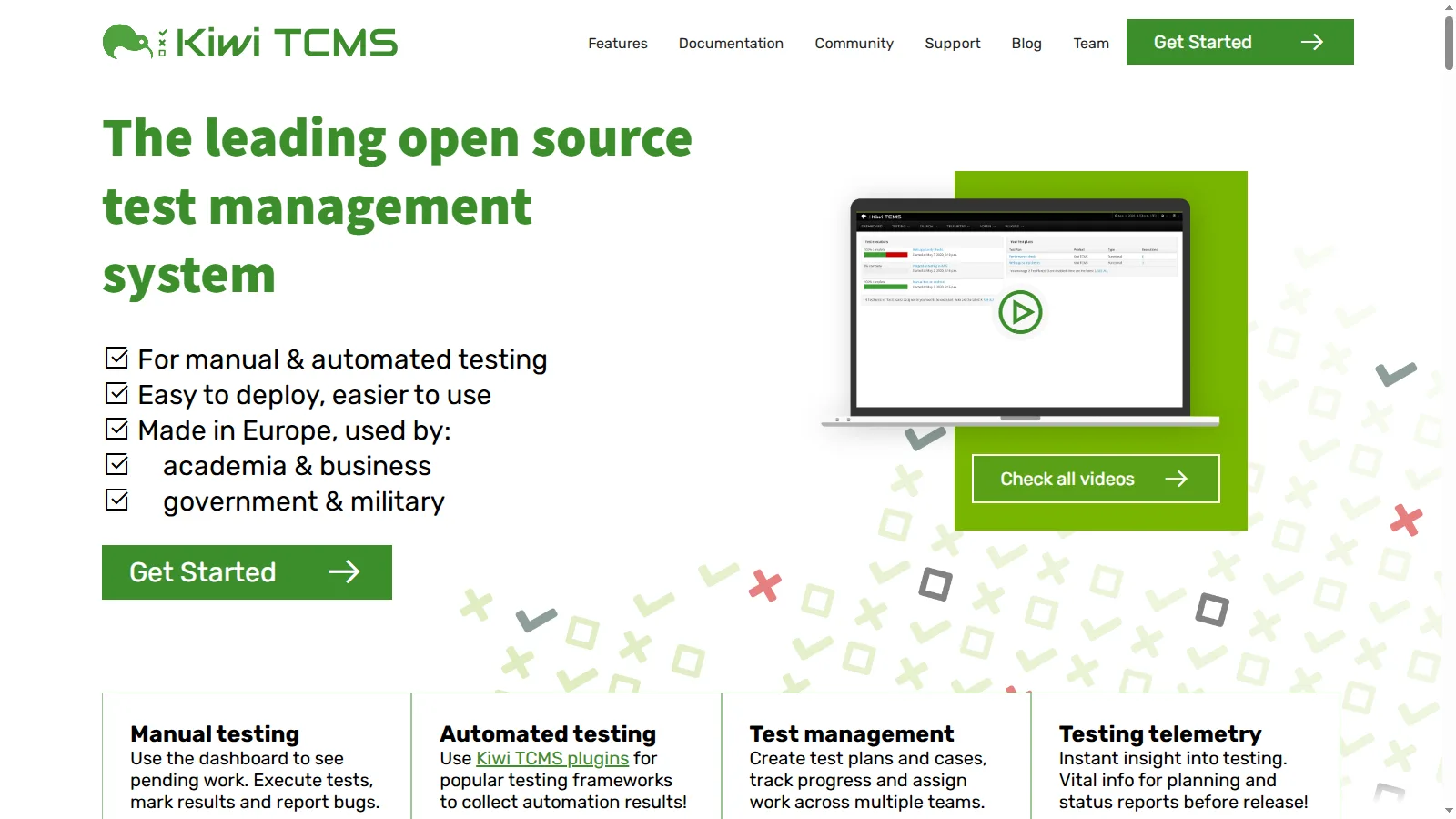Viewport: 1456px width, 819px height.
Task: Click the 'Manual testing' card heading
Action: click(215, 733)
